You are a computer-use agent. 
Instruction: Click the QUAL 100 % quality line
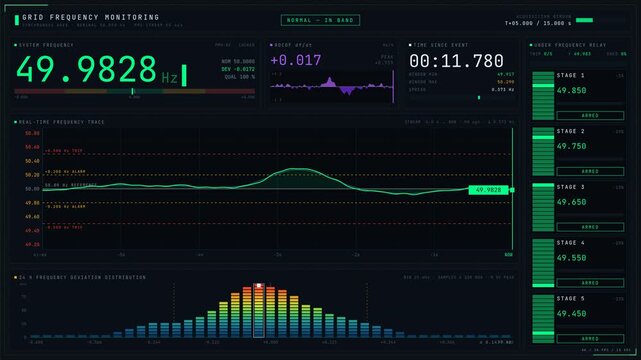click(240, 77)
